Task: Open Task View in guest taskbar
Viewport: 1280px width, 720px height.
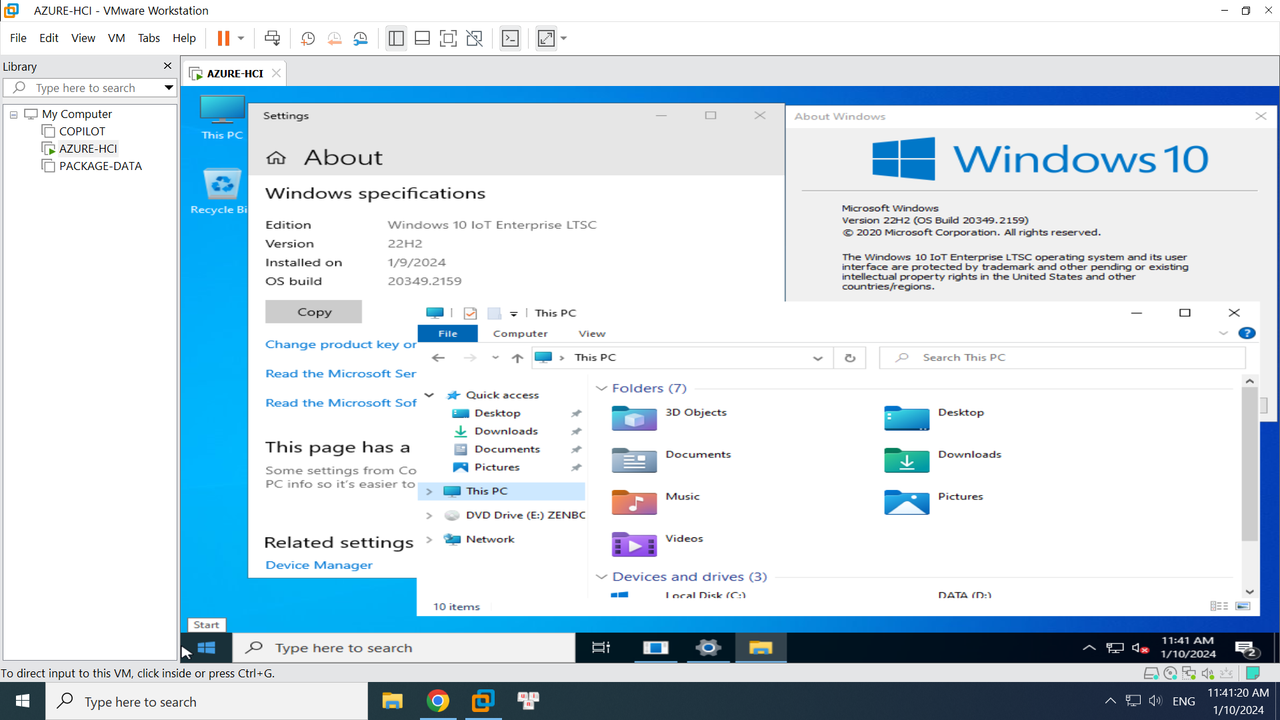Action: point(601,648)
